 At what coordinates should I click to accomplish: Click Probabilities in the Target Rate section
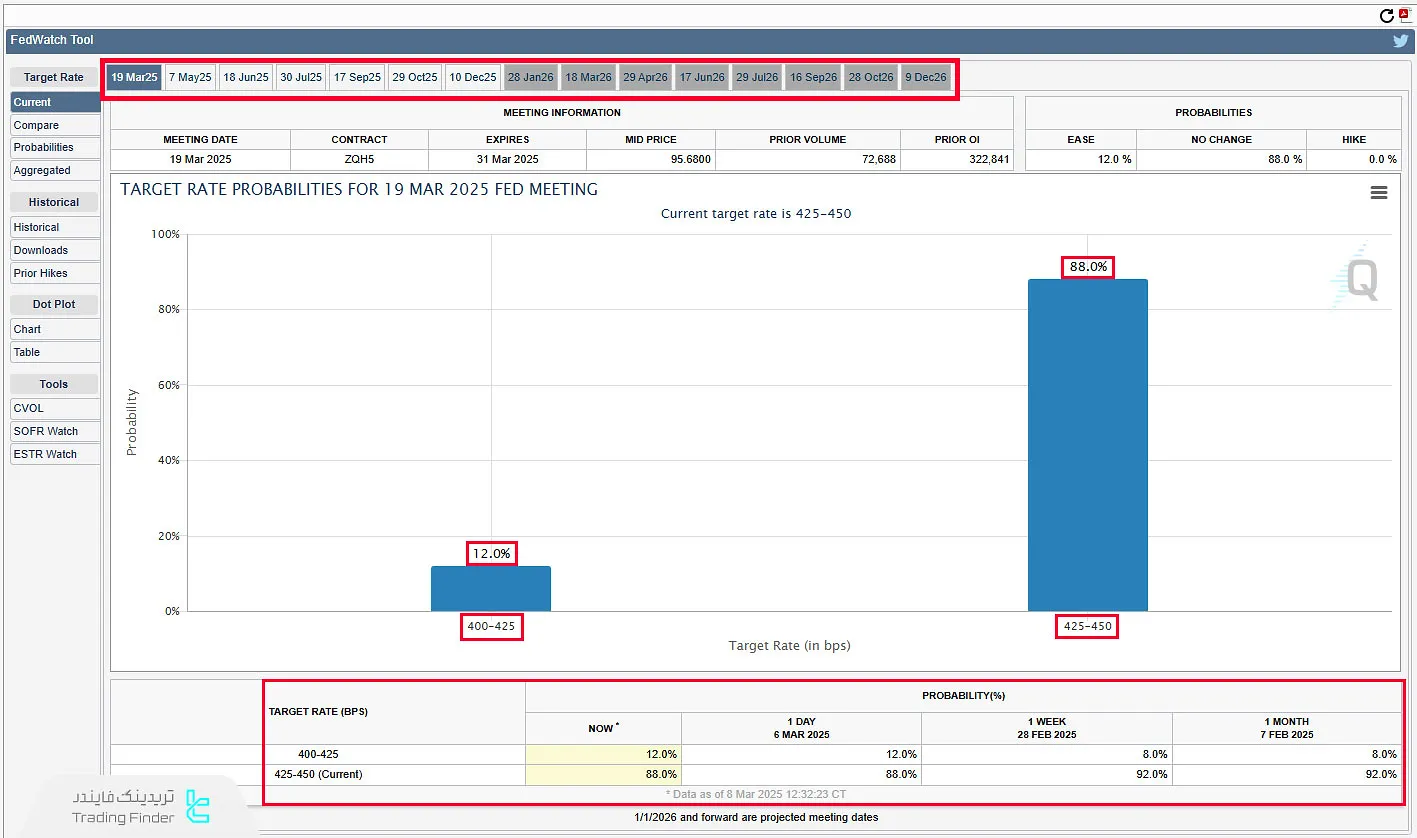pyautogui.click(x=55, y=148)
